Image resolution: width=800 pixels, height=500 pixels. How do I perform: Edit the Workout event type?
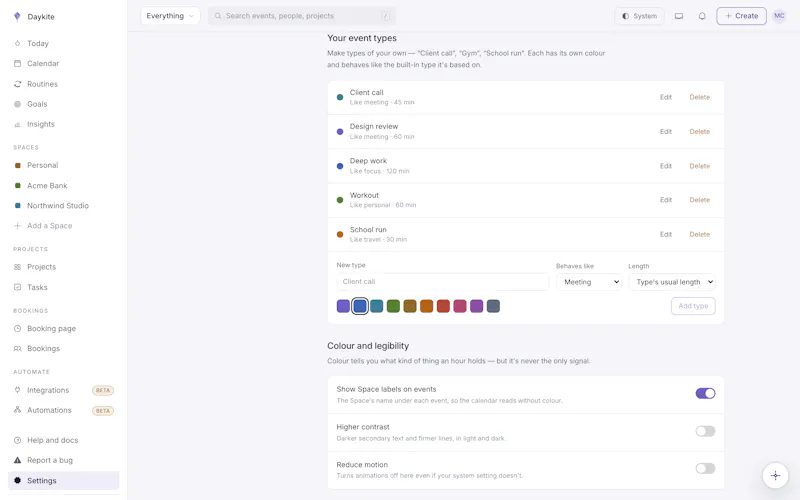(666, 200)
